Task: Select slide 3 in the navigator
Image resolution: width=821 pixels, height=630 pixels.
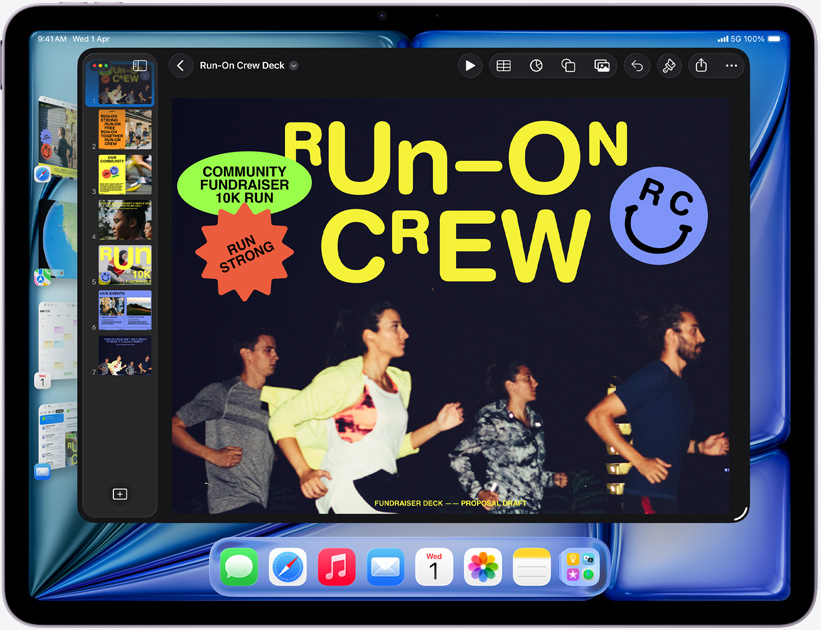Action: (124, 175)
